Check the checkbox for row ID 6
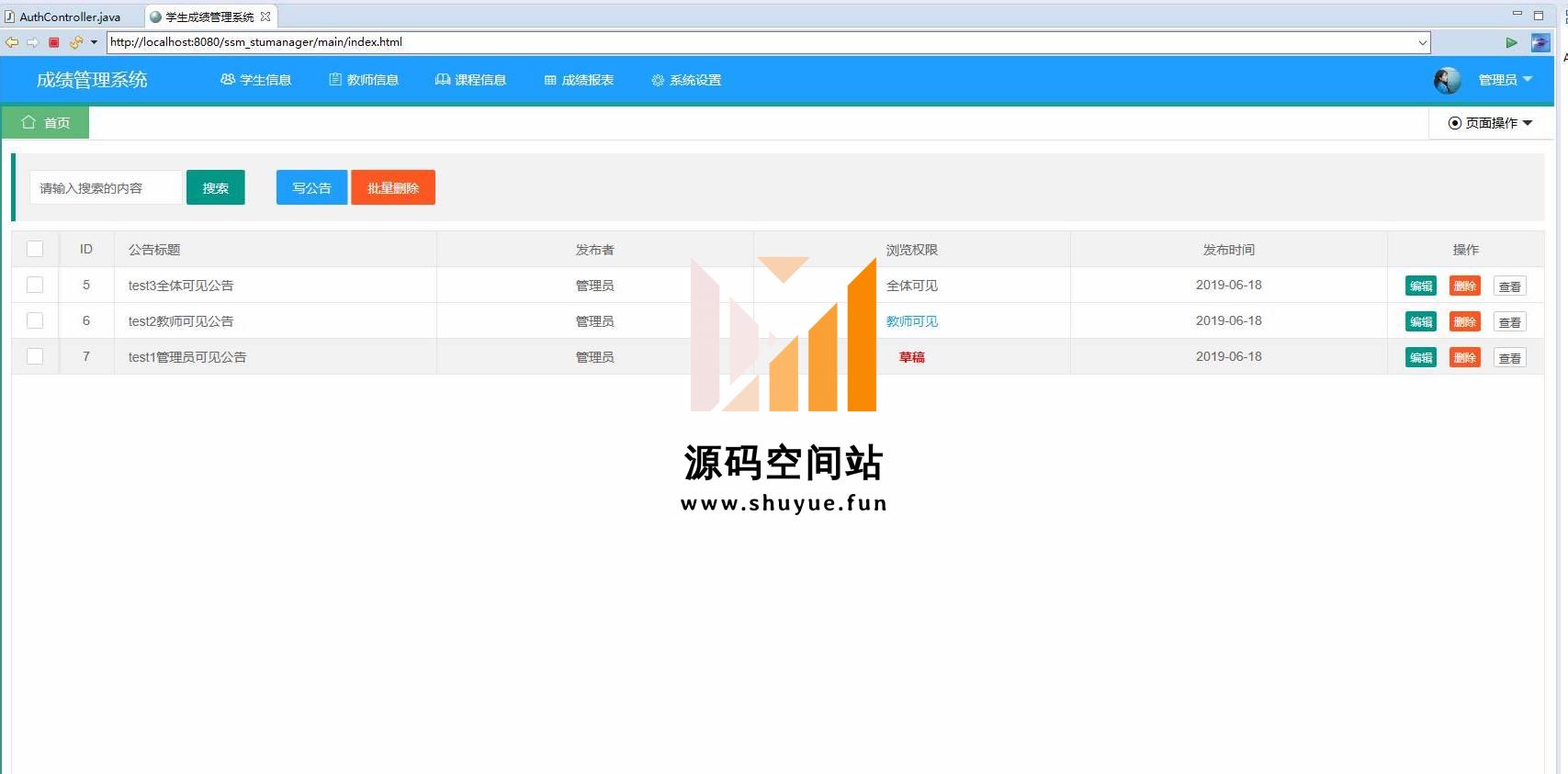Image resolution: width=1568 pixels, height=774 pixels. [35, 320]
